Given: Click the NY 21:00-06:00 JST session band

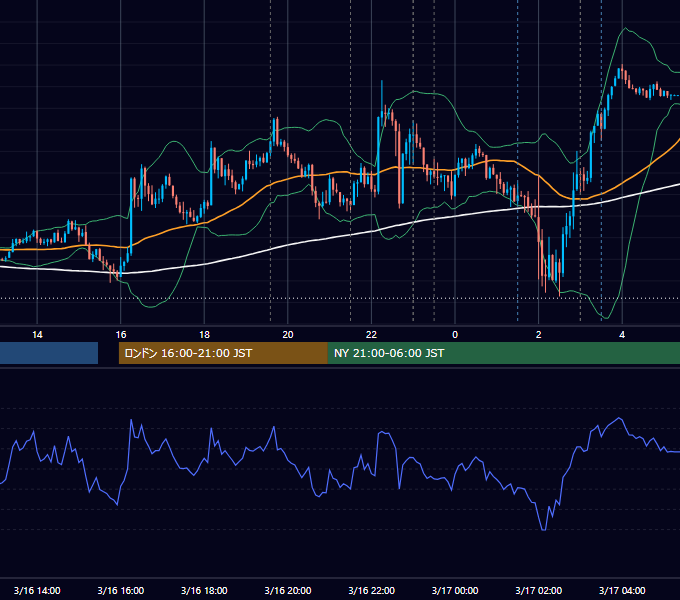Looking at the screenshot, I should tap(503, 353).
